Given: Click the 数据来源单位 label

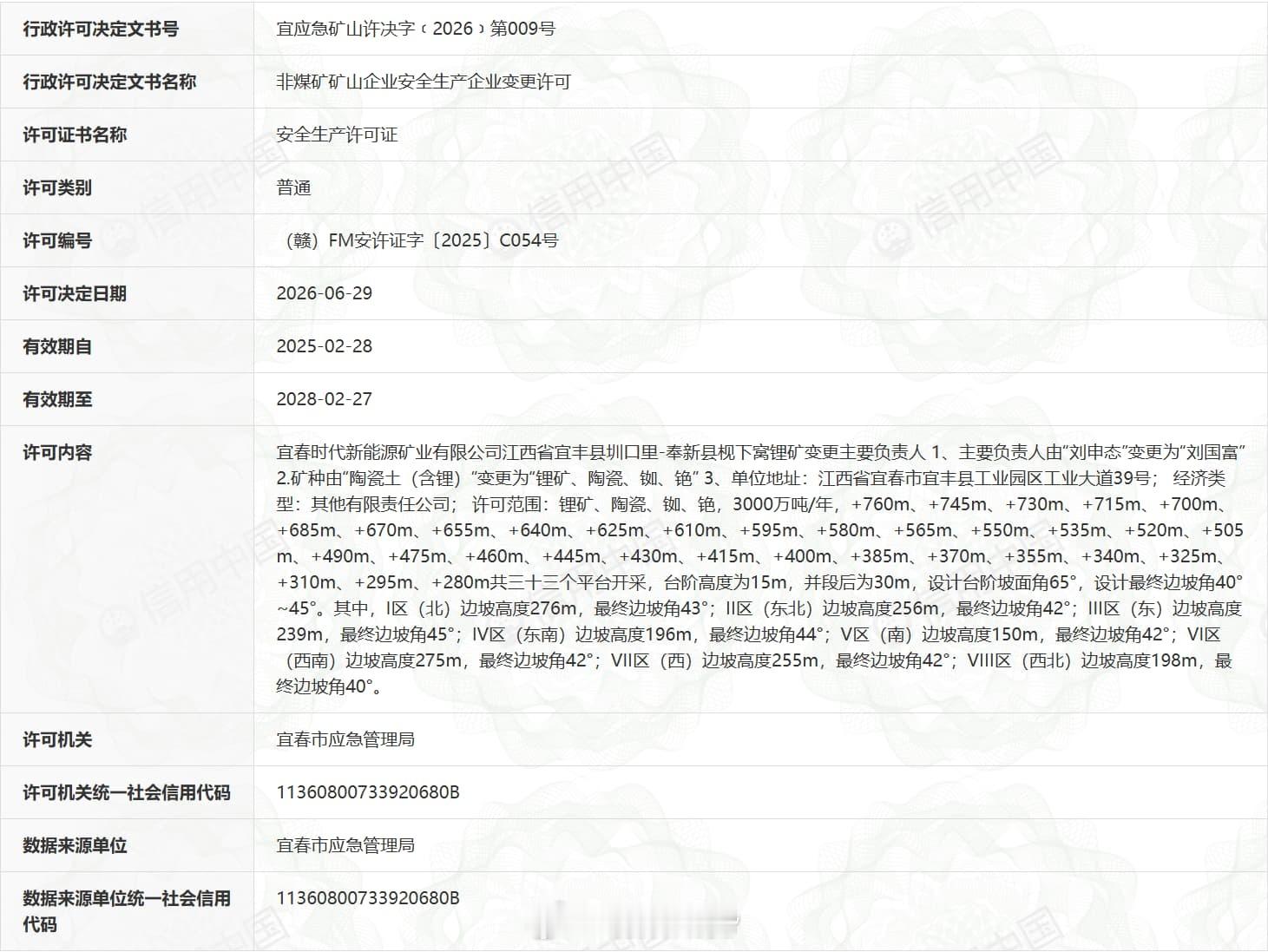Looking at the screenshot, I should point(75,845).
